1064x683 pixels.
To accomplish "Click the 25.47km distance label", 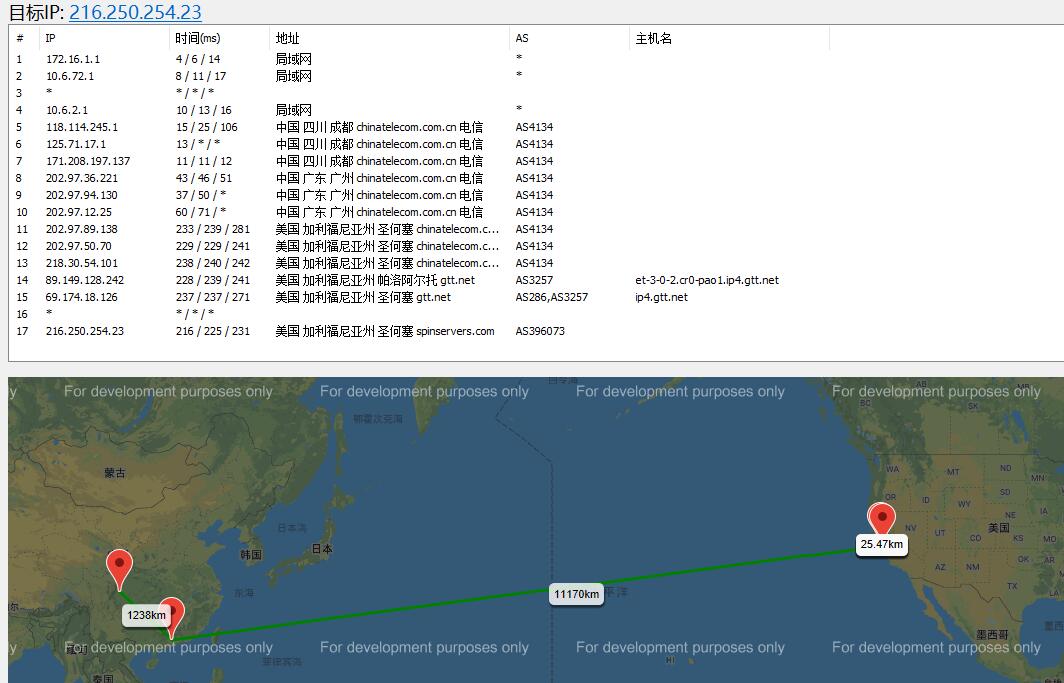I will (881, 545).
